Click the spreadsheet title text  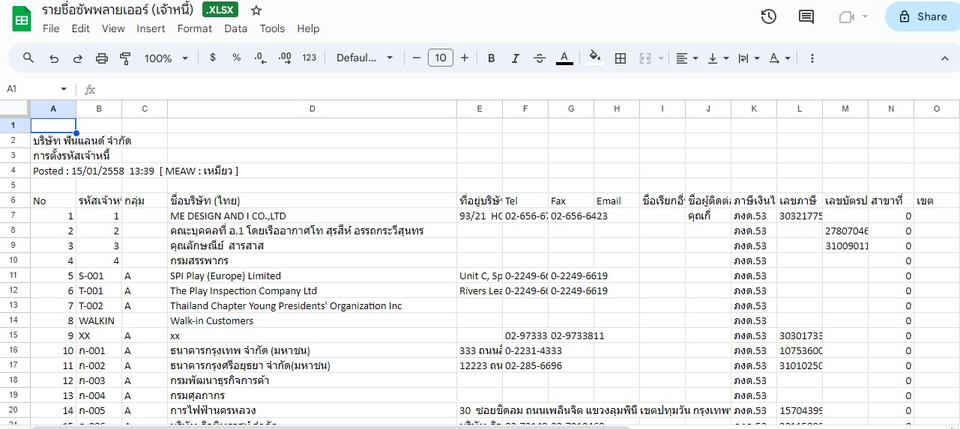[118, 10]
